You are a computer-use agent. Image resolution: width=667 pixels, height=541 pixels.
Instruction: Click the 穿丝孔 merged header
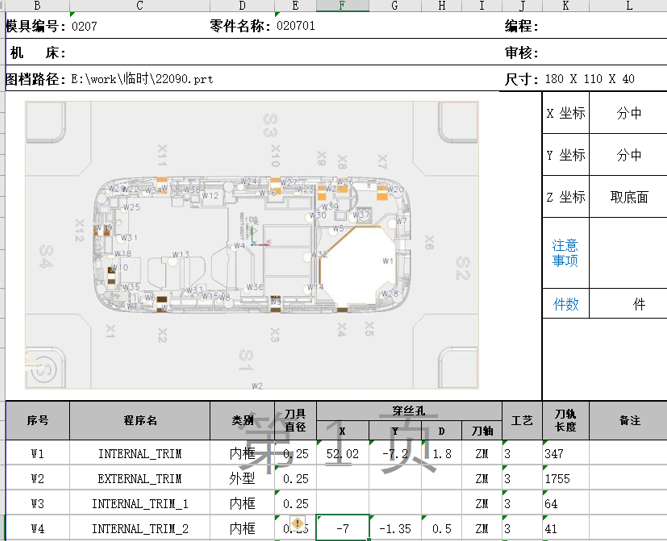[x=409, y=411]
